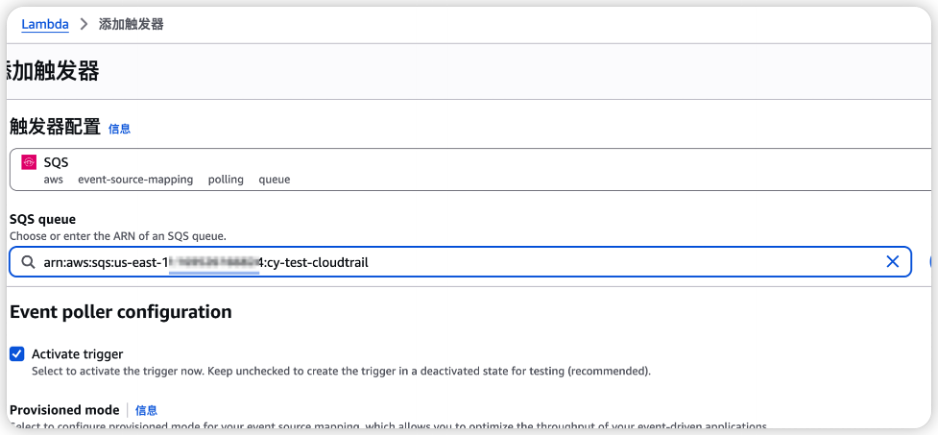Click the 'polling' tag under SQS
The image size is (938, 436).
click(226, 179)
